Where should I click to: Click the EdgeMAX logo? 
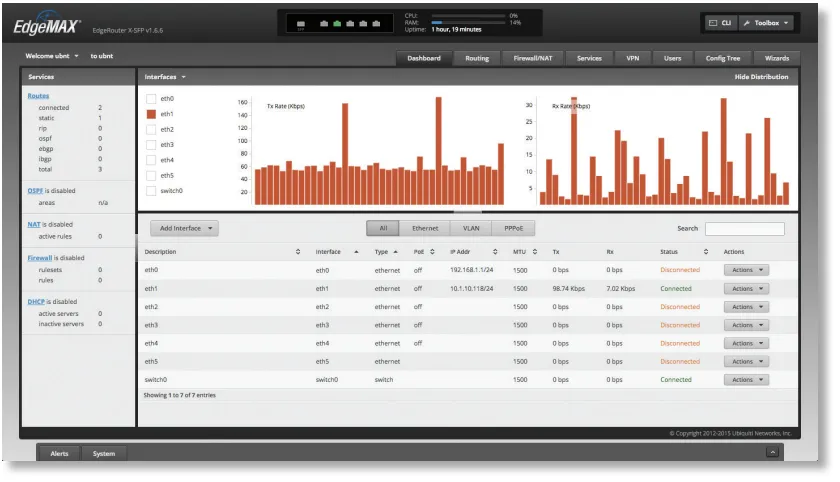(x=47, y=26)
